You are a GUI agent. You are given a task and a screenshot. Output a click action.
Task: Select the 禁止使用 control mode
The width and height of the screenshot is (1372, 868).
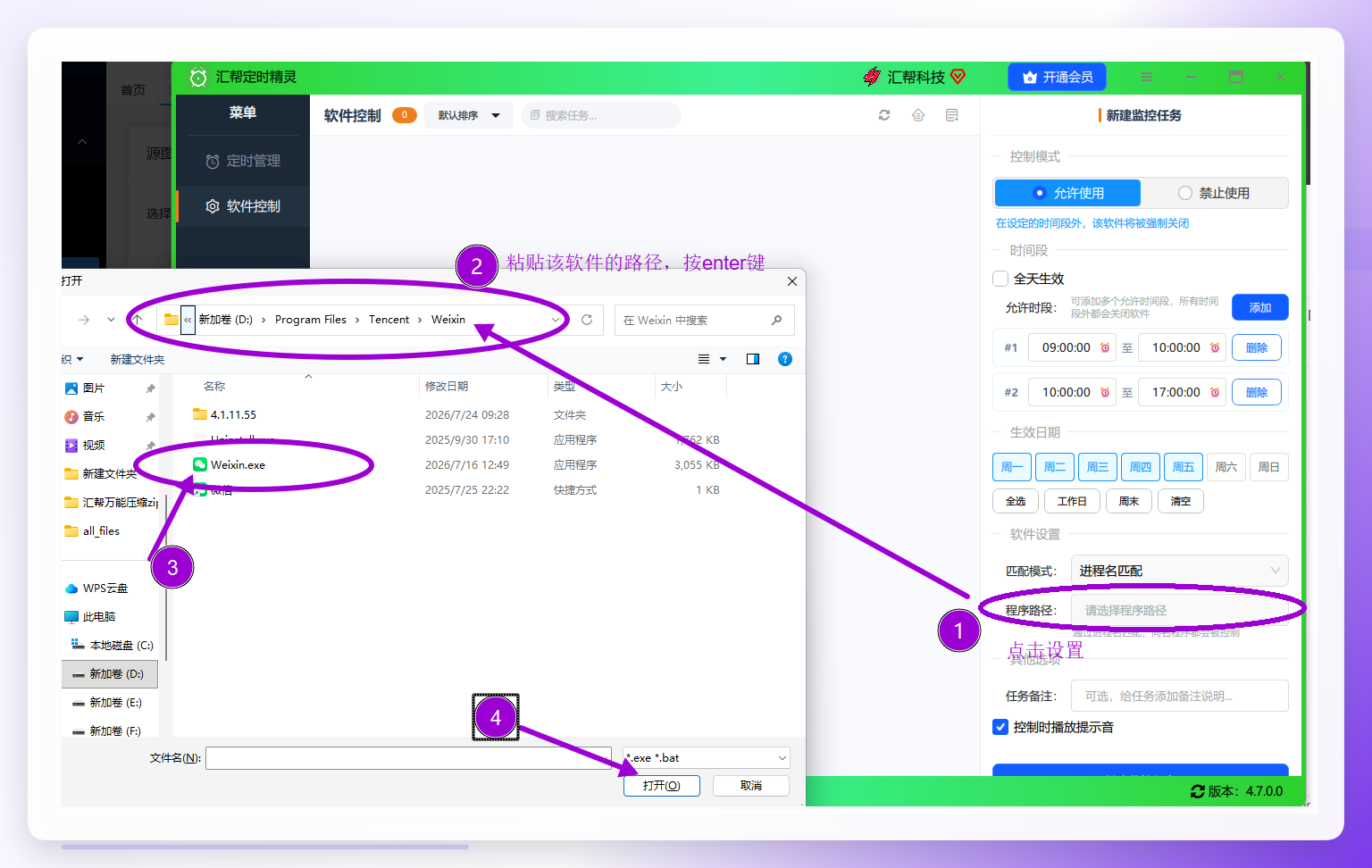click(x=1214, y=193)
